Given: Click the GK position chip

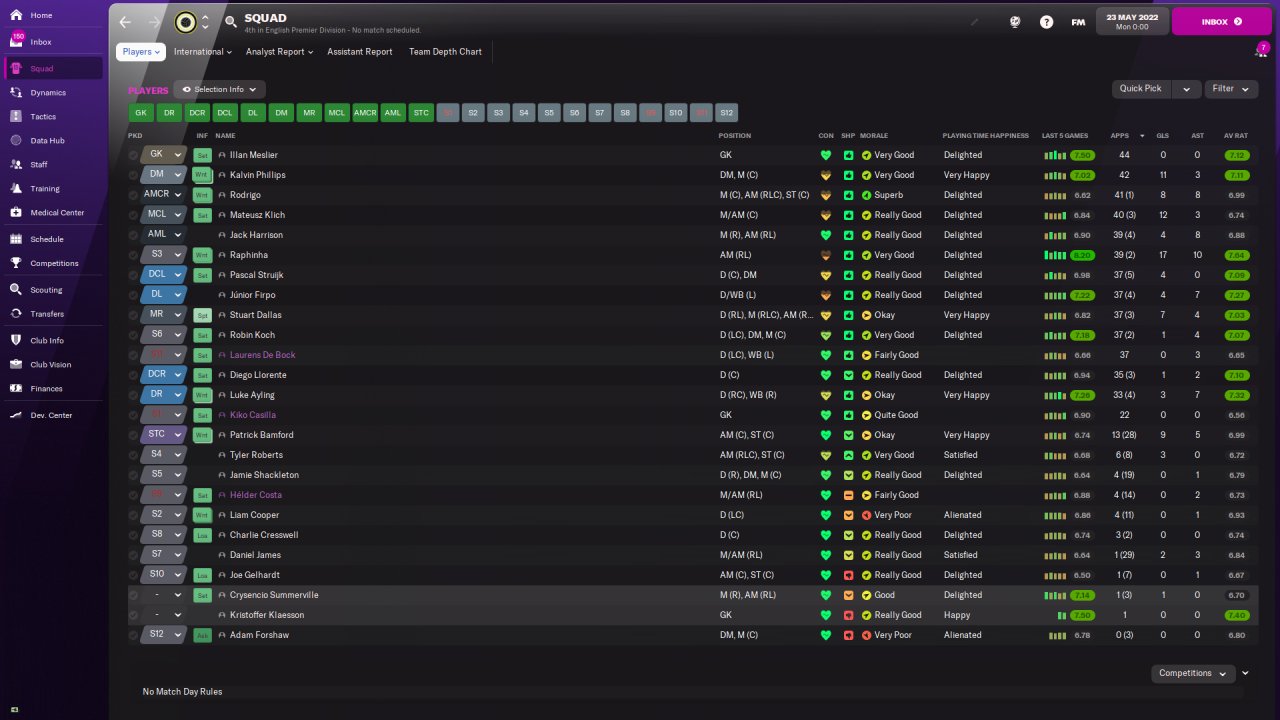Looking at the screenshot, I should [x=141, y=113].
